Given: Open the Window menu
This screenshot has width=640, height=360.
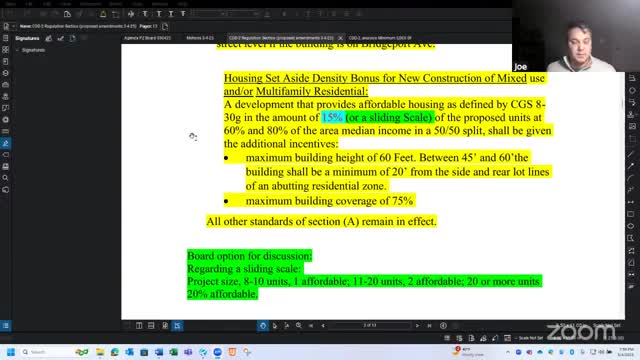Looking at the screenshot, I should click(160, 4).
